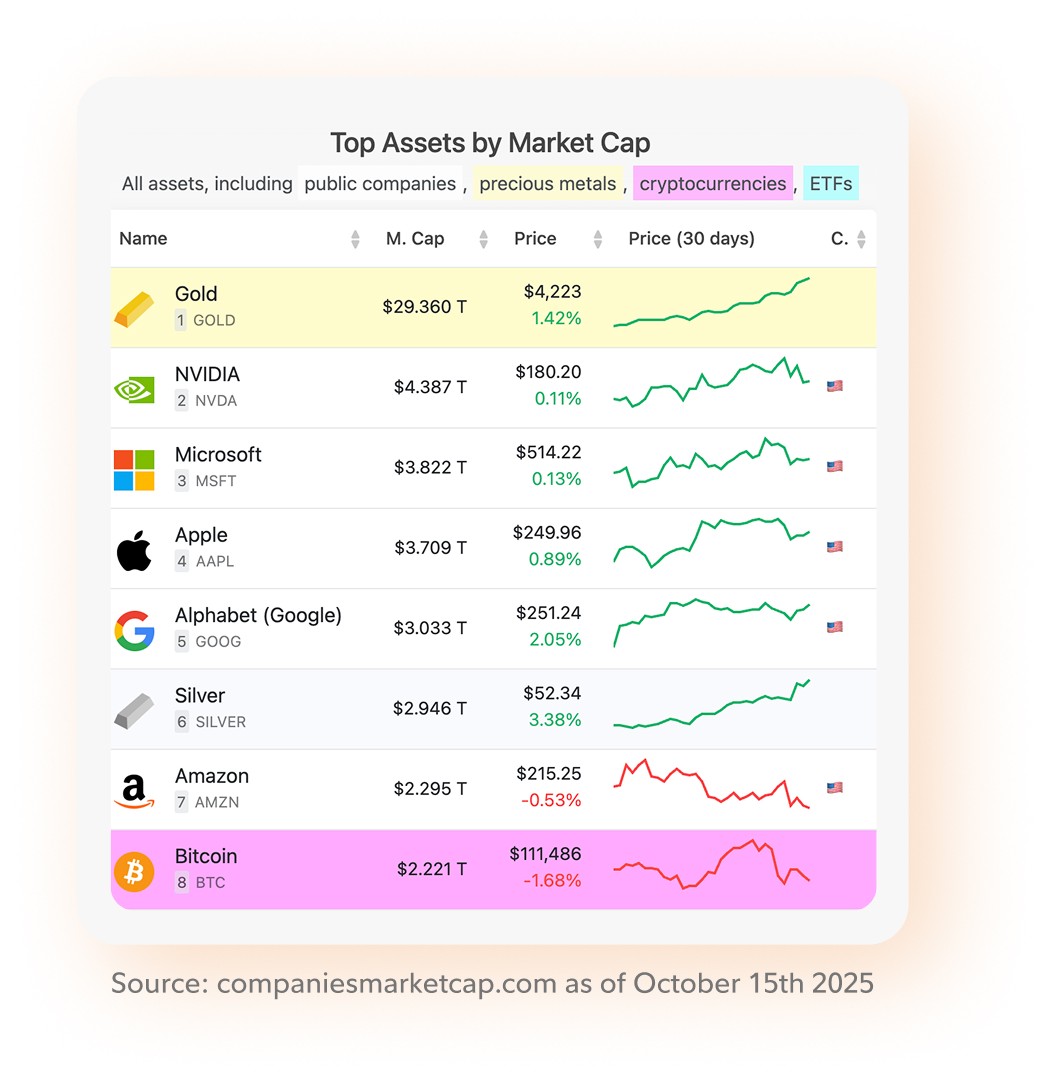Click the Price (30 days) column header
Screen dimensions: 1047x1083
[x=692, y=239]
